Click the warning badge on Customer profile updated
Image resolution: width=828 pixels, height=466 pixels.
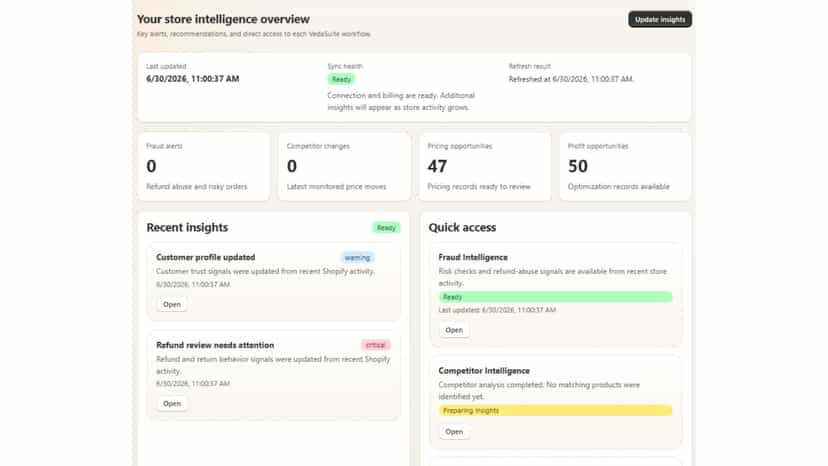pos(357,258)
